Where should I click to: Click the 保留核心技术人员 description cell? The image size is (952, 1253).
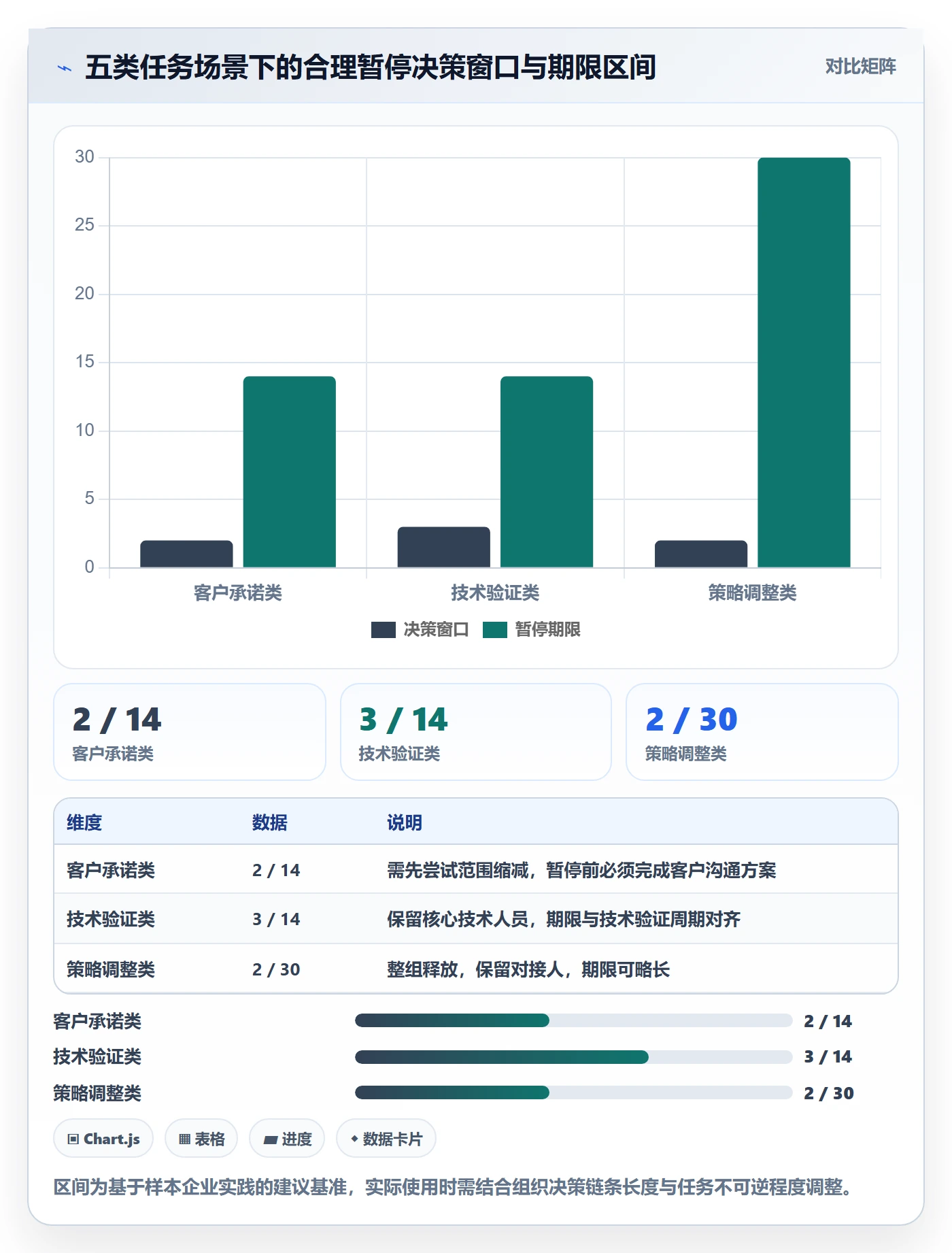click(564, 919)
